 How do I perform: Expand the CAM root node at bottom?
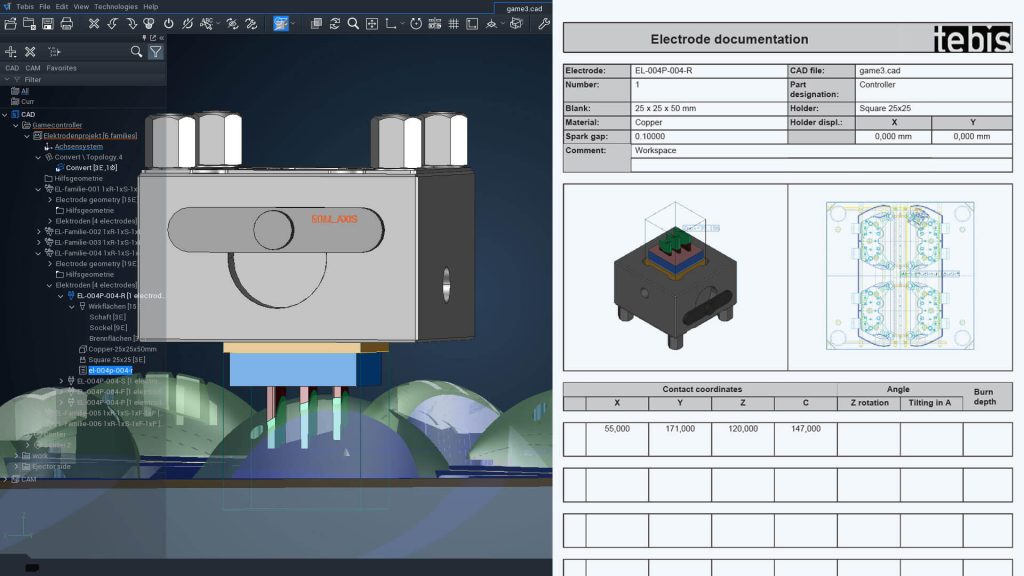click(5, 479)
